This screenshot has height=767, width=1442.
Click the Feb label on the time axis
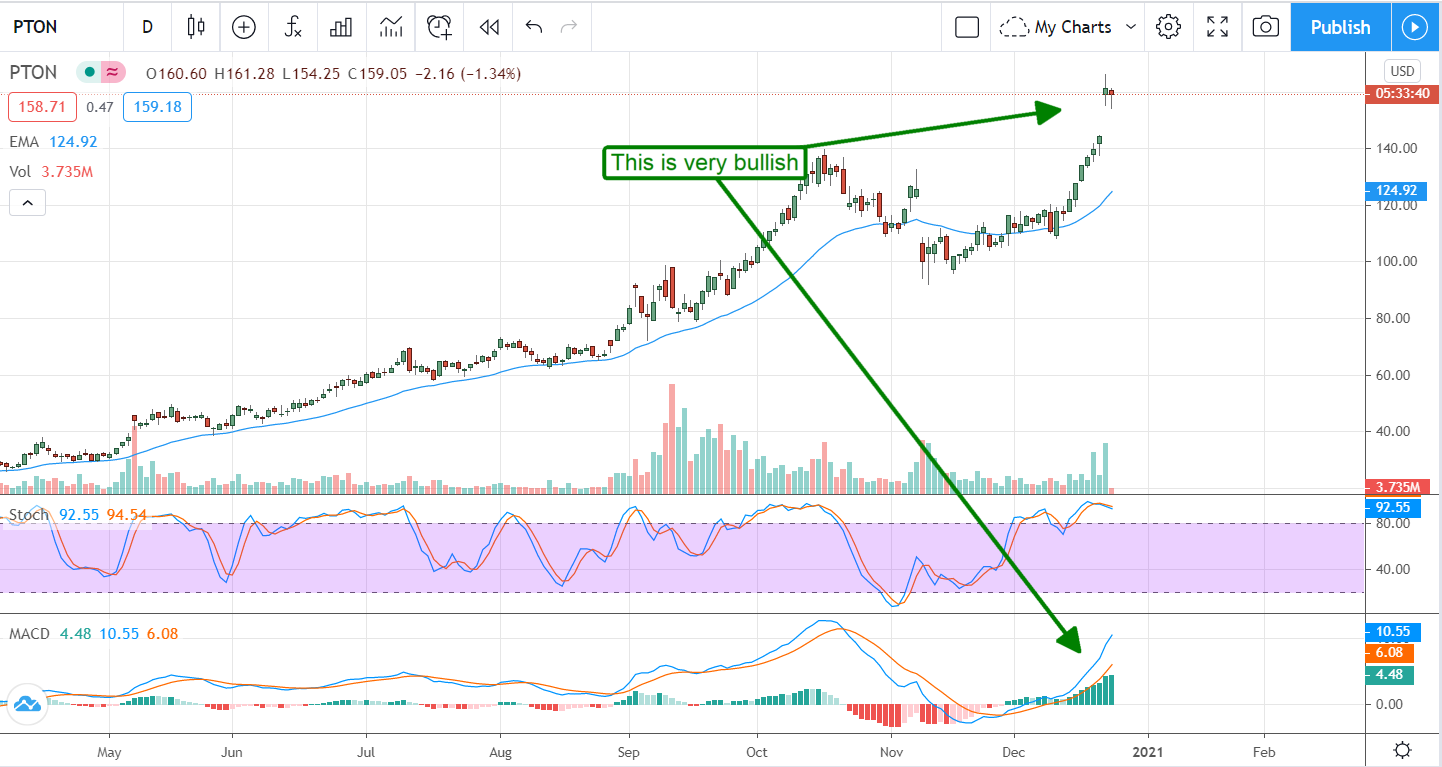[x=1264, y=751]
